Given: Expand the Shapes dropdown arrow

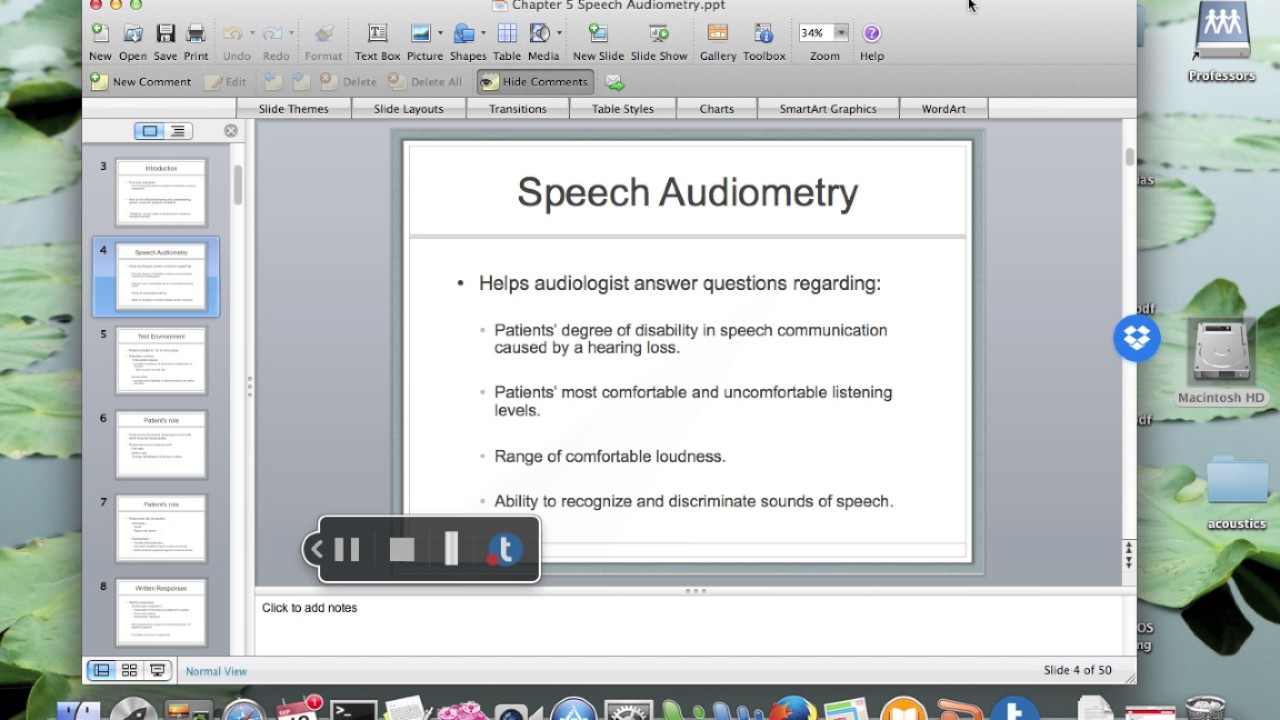Looking at the screenshot, I should point(482,34).
